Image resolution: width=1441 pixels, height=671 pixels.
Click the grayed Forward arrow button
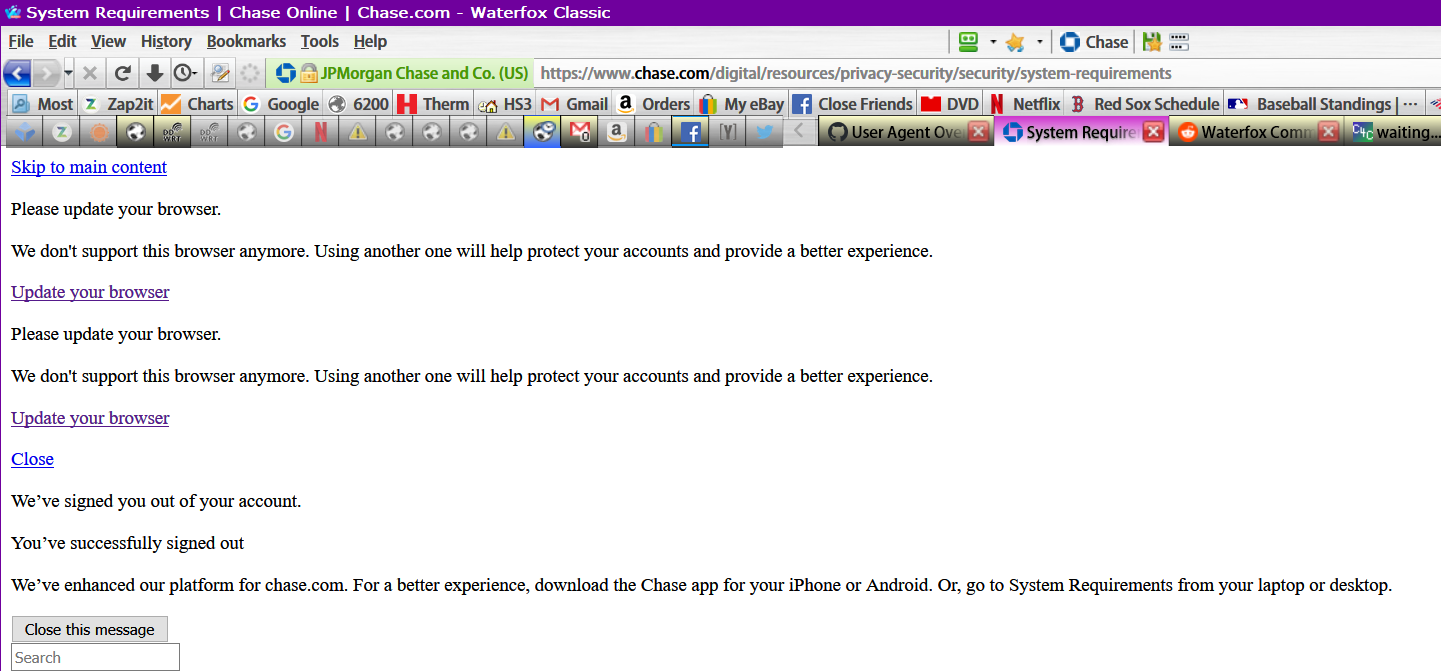click(x=46, y=73)
